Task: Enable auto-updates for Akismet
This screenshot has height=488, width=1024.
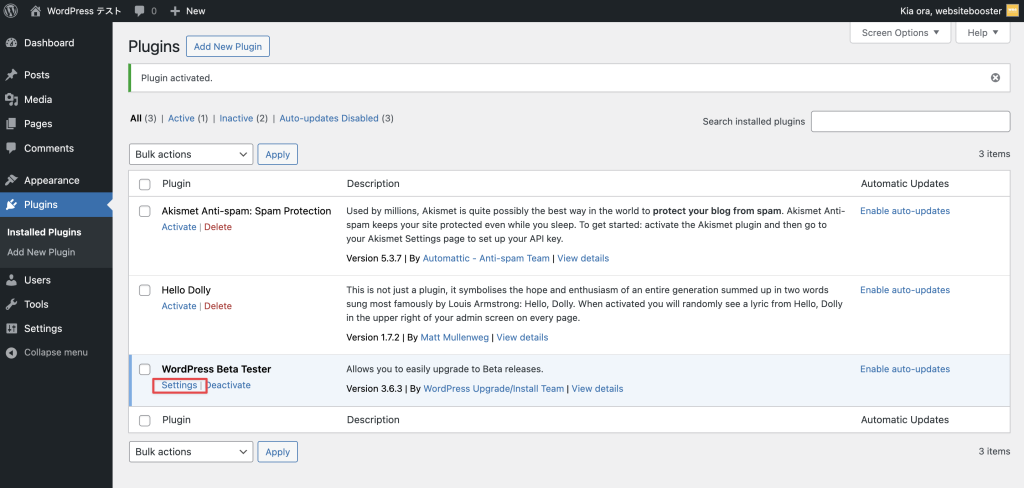Action: [x=905, y=211]
